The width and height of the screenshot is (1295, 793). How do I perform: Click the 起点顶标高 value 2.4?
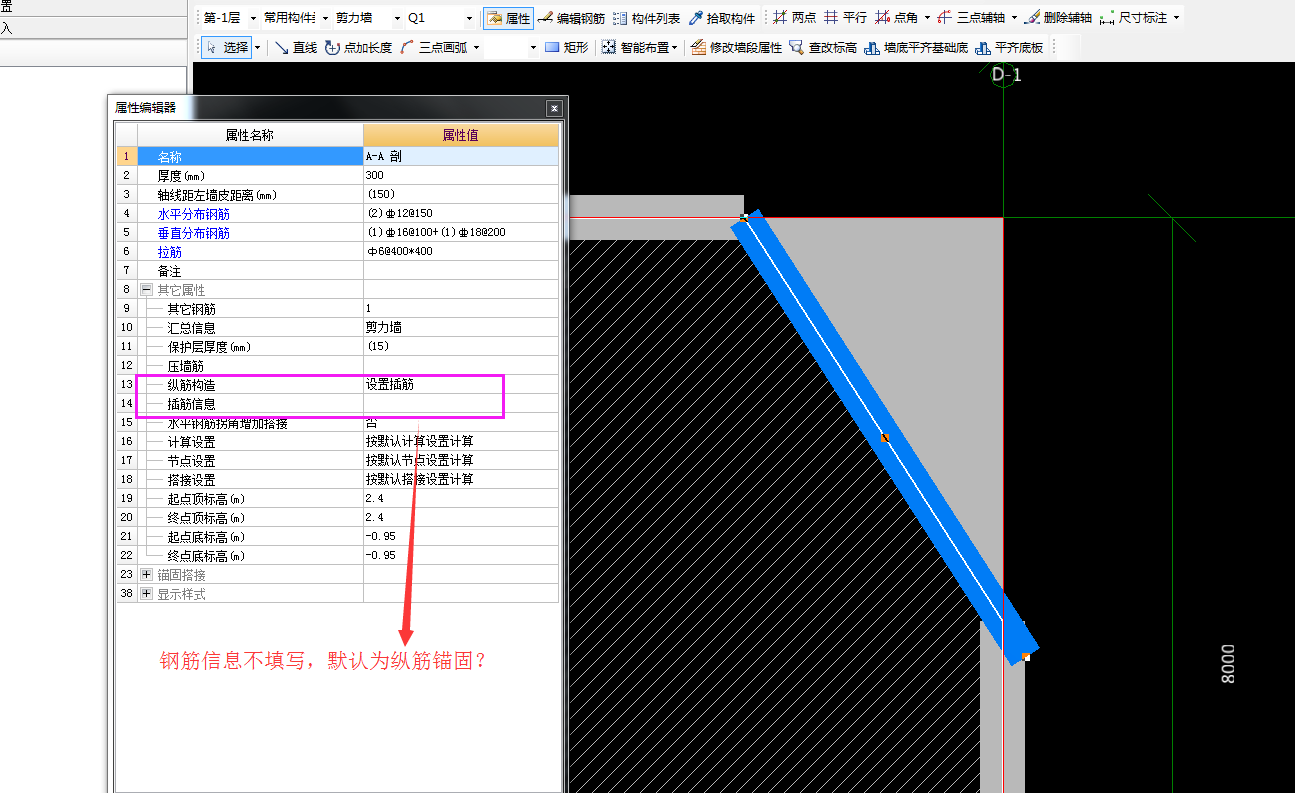460,498
